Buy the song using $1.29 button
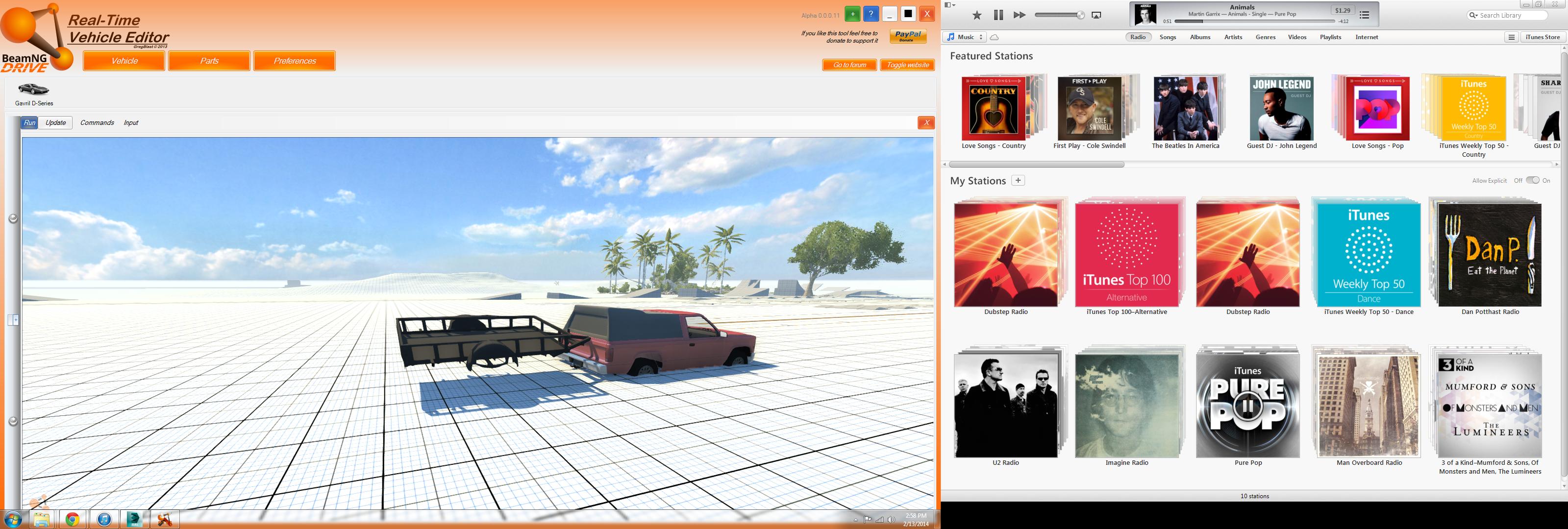This screenshot has height=529, width=1568. (x=1343, y=10)
